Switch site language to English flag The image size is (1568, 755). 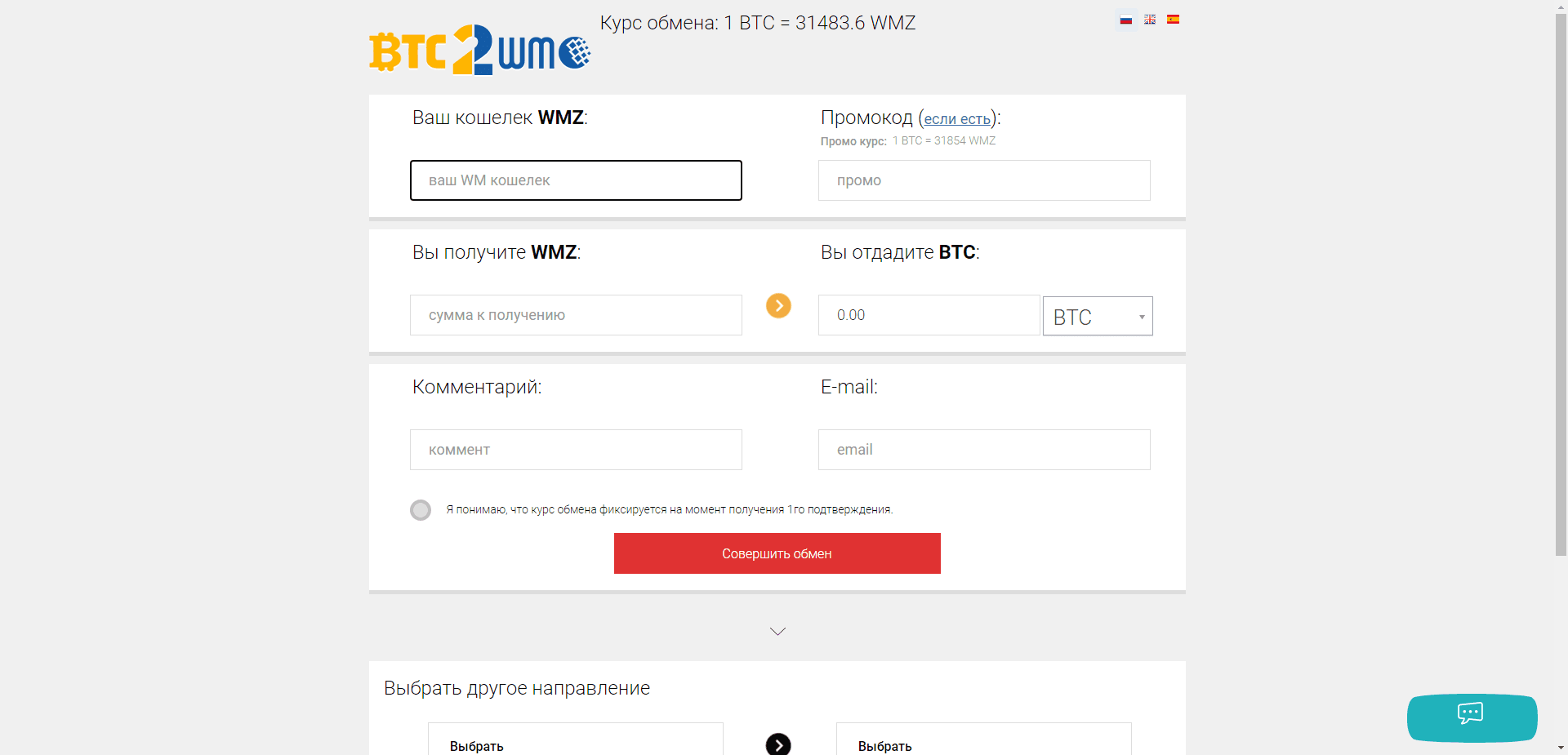(x=1150, y=19)
